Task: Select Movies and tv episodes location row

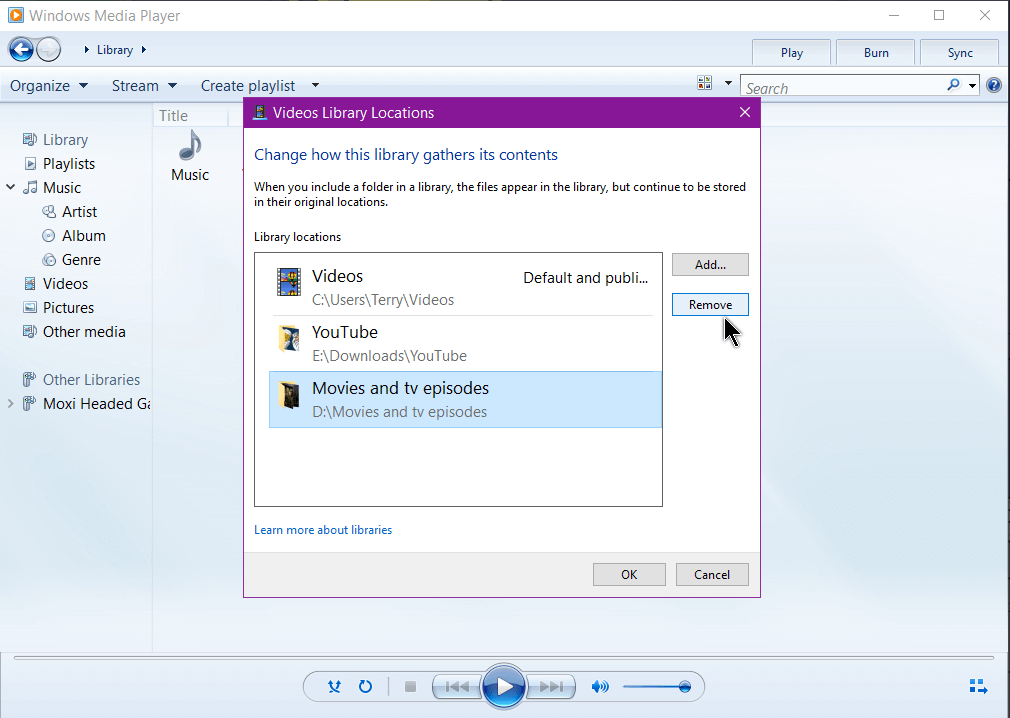Action: [x=465, y=399]
